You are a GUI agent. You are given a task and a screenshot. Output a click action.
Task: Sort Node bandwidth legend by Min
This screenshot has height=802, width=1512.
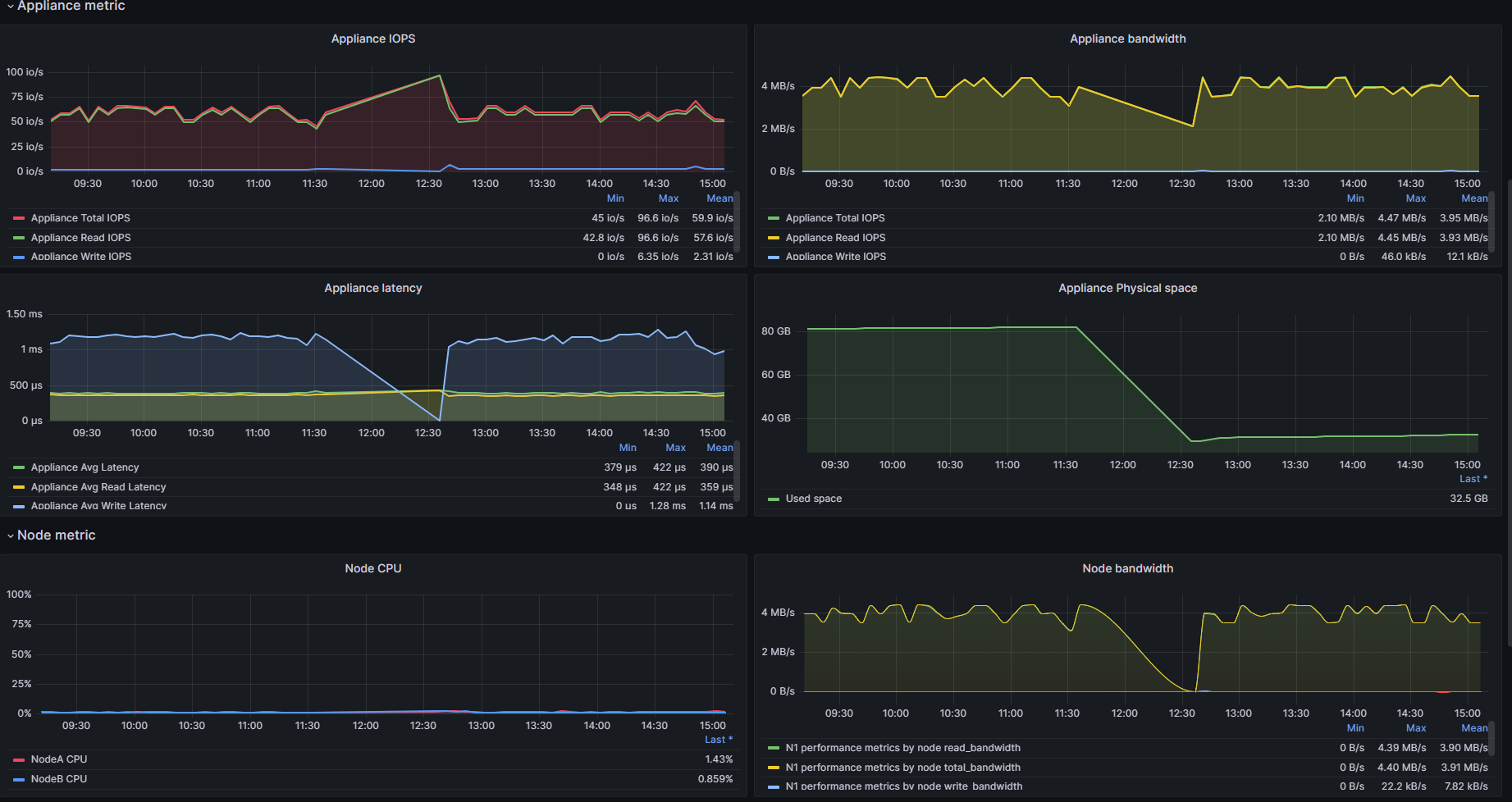point(1355,728)
